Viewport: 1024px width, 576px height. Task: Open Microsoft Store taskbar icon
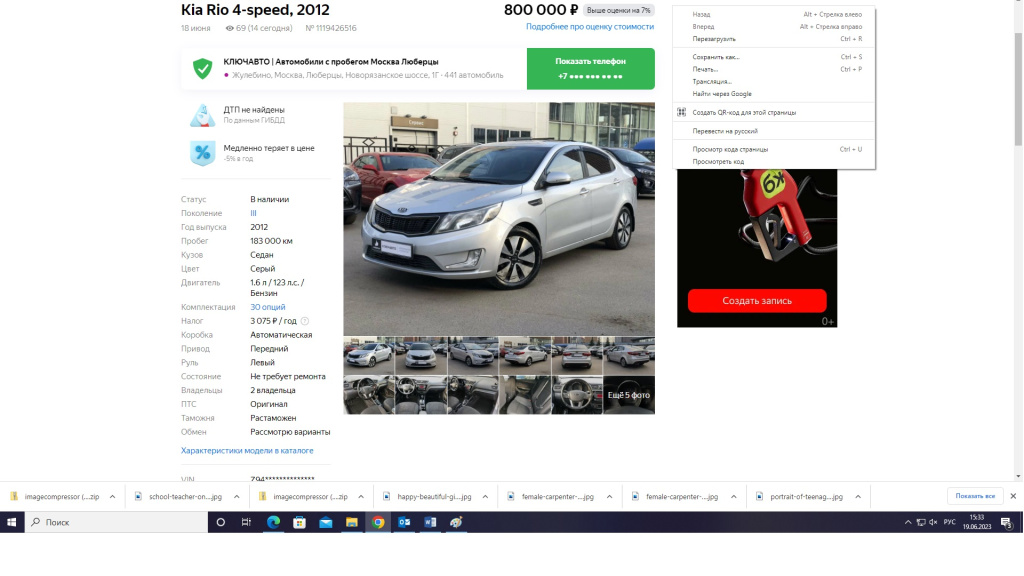[x=299, y=522]
